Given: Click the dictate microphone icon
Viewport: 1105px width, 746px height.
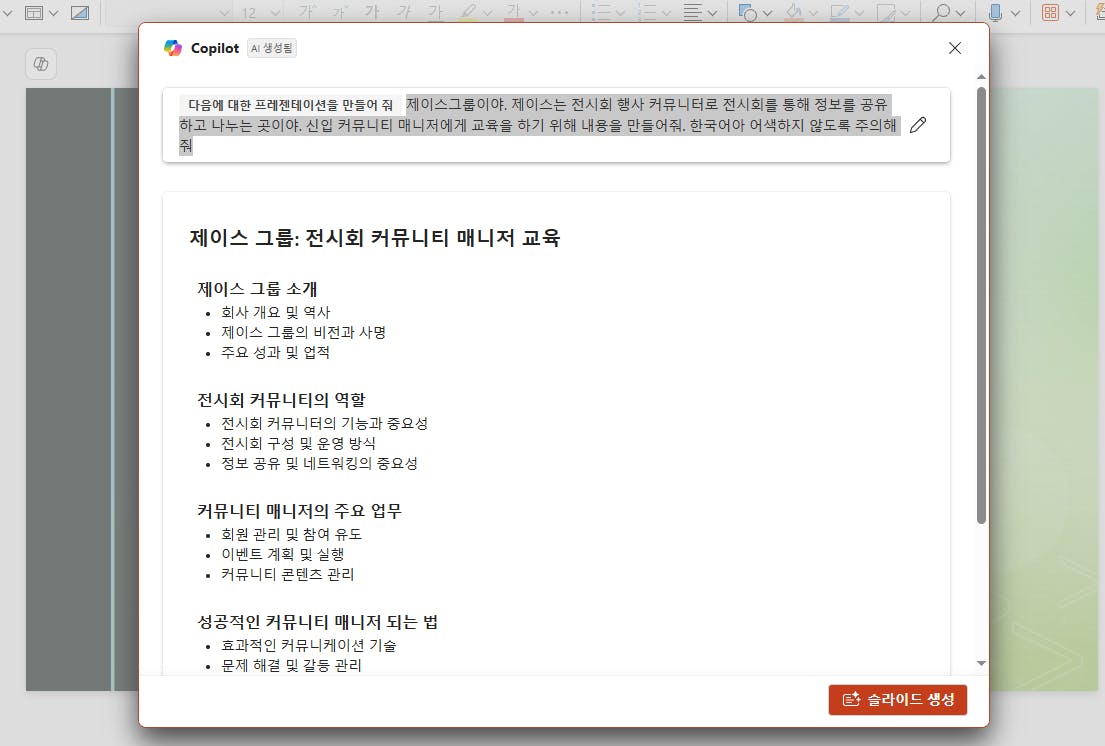Looking at the screenshot, I should pos(995,13).
